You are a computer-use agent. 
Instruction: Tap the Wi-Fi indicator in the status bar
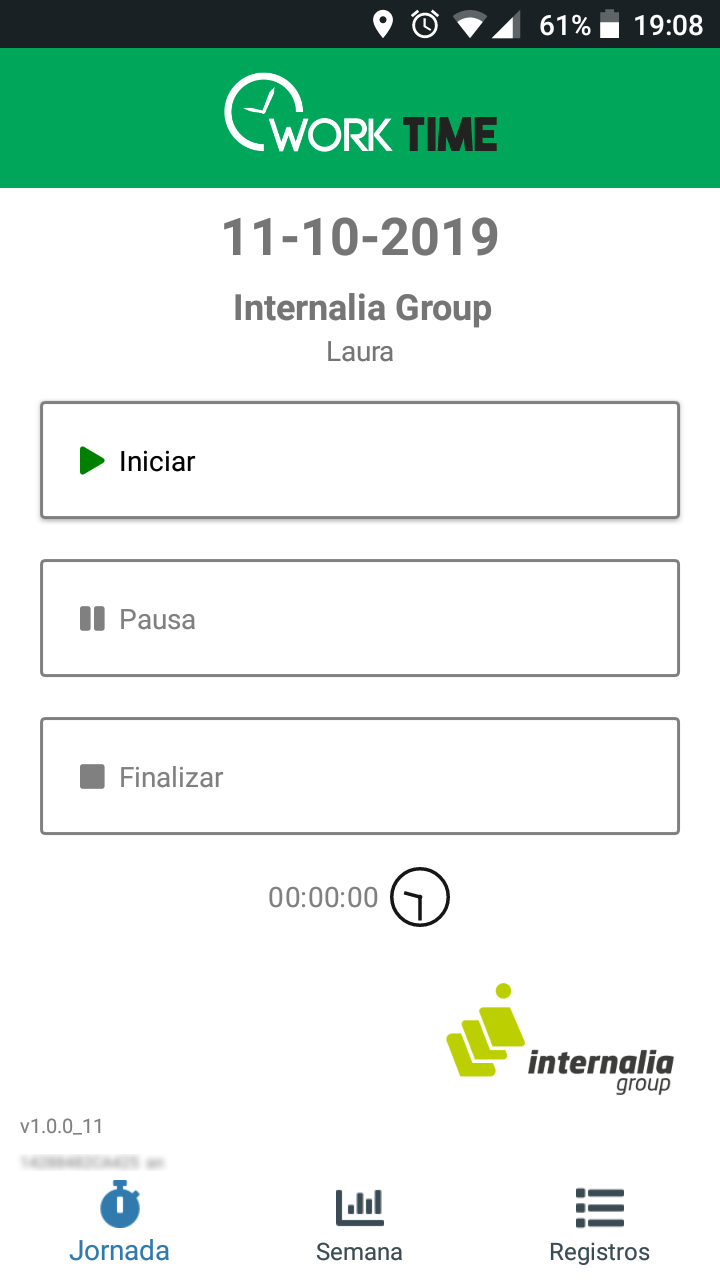[470, 23]
